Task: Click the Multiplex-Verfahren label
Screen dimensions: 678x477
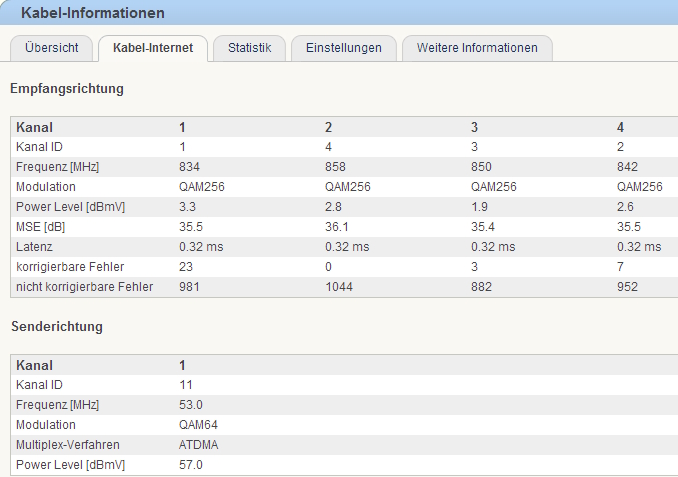Action: click(x=68, y=445)
